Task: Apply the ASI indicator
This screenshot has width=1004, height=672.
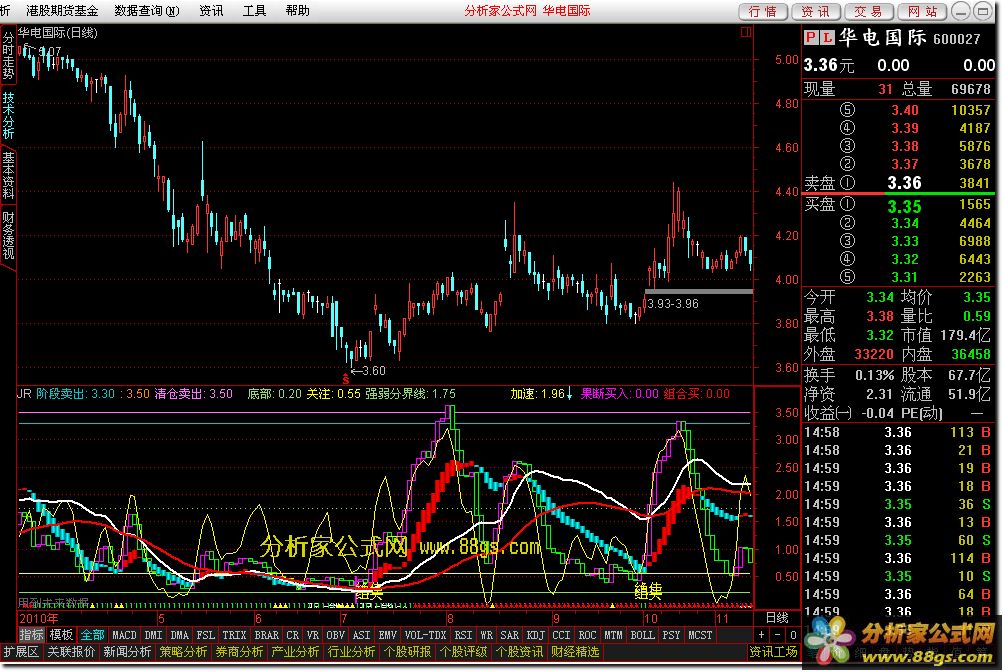Action: [x=362, y=635]
